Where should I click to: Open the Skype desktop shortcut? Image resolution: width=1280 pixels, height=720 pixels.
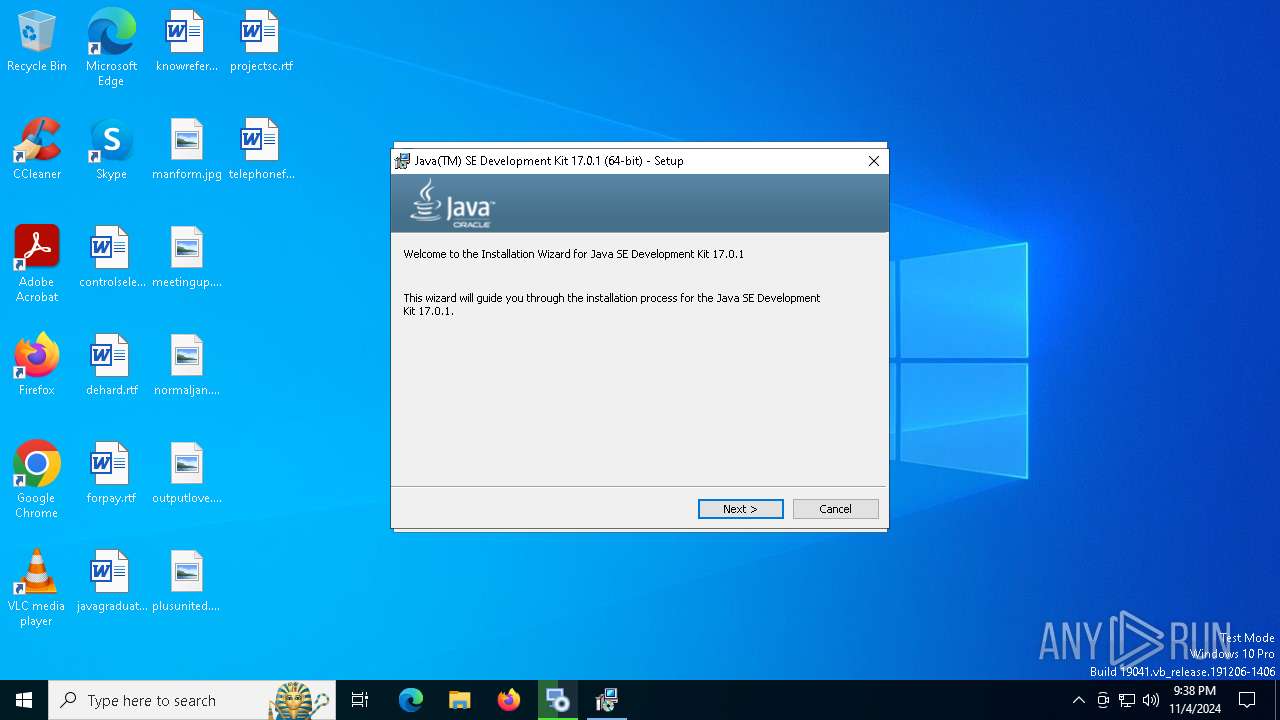[111, 150]
